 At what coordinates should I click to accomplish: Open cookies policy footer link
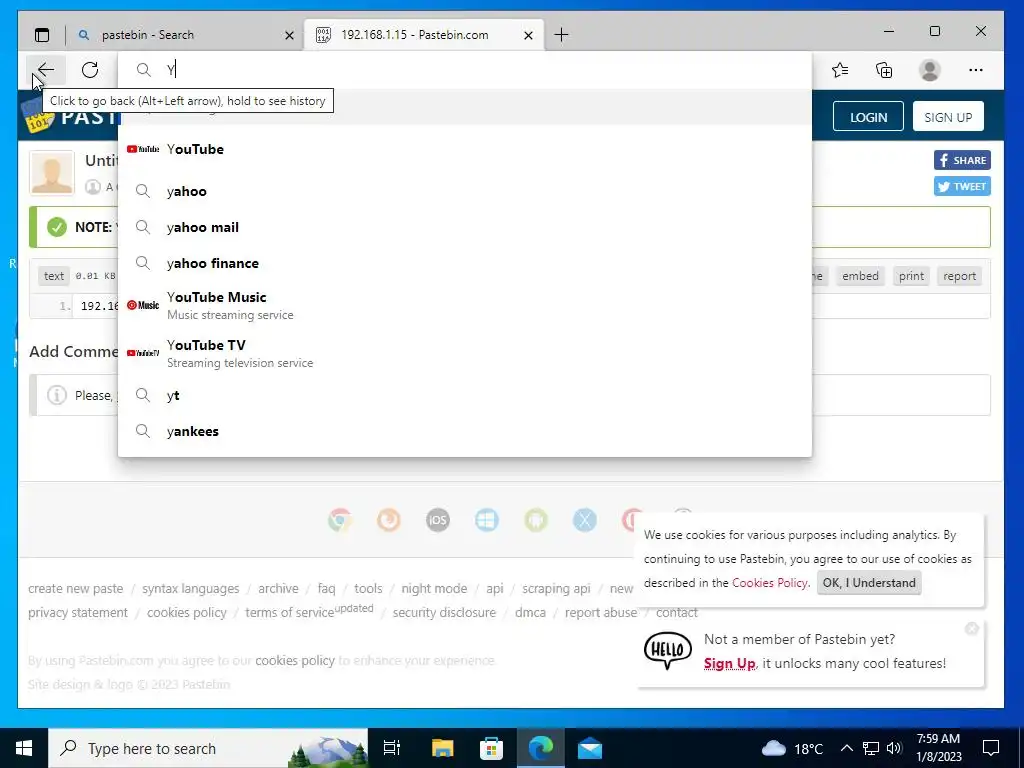point(187,613)
